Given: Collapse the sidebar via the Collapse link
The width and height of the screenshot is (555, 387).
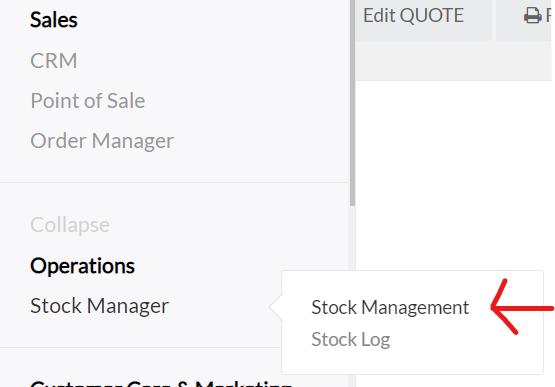Looking at the screenshot, I should (70, 225).
